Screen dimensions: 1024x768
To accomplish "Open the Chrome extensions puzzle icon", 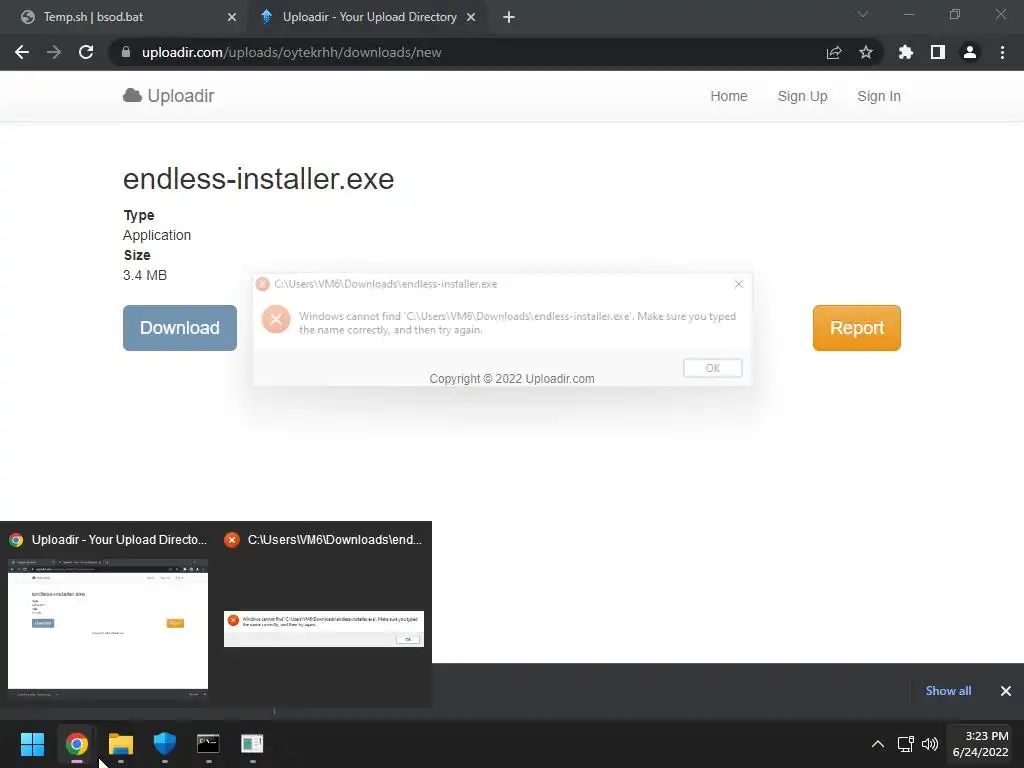I will point(906,52).
